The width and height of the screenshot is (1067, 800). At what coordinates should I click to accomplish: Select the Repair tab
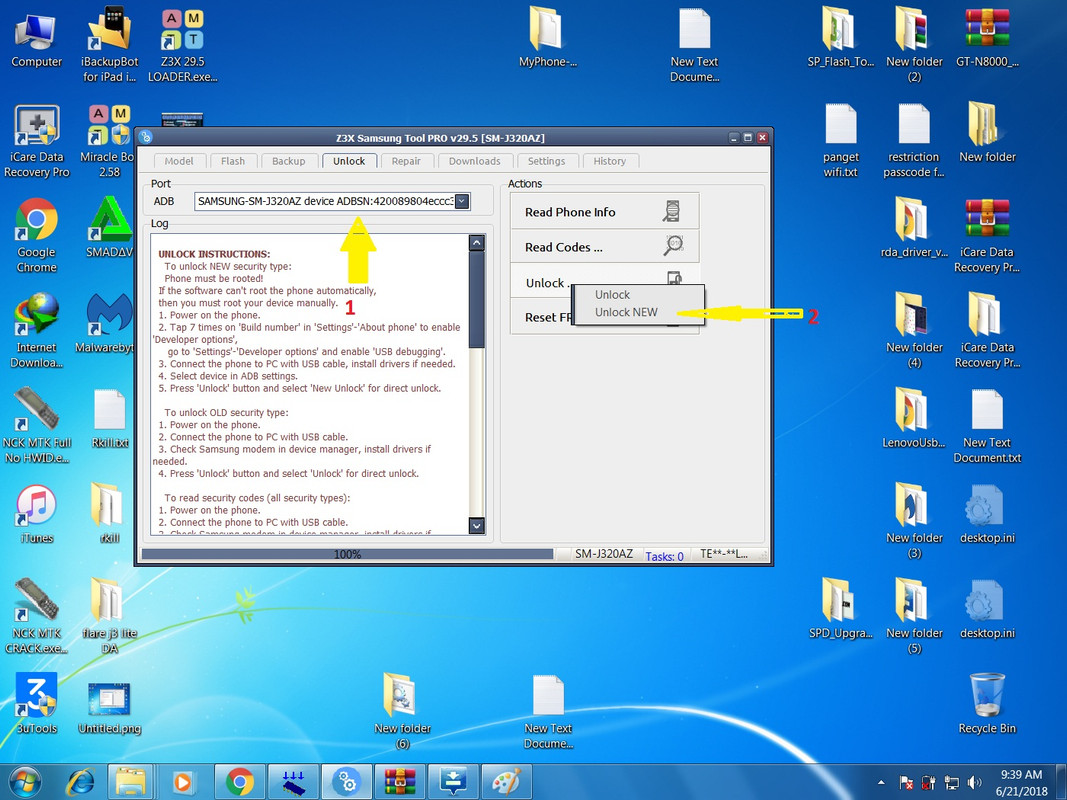coord(406,161)
